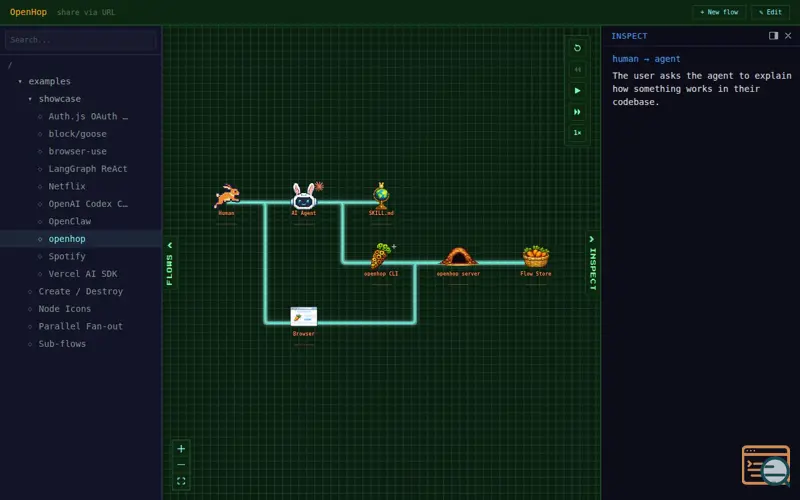Open the terminal assistant icon

click(x=766, y=465)
